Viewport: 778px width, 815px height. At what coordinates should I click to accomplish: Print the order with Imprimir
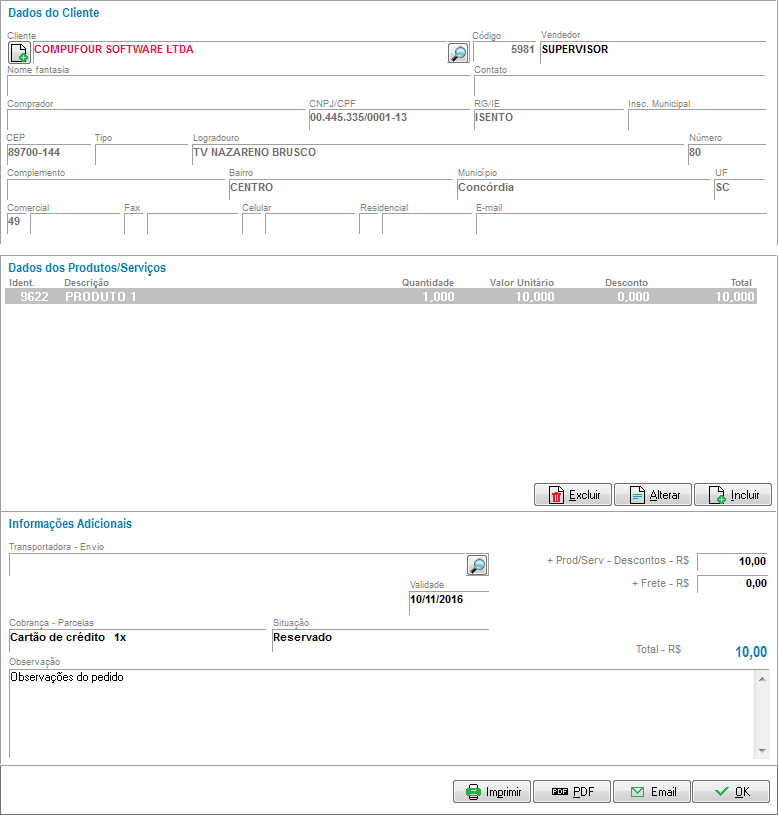click(x=492, y=792)
